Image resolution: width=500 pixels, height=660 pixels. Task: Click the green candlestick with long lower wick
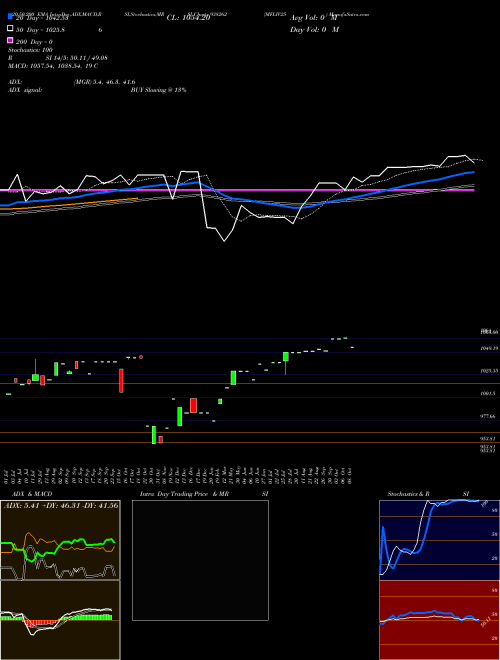(x=286, y=363)
